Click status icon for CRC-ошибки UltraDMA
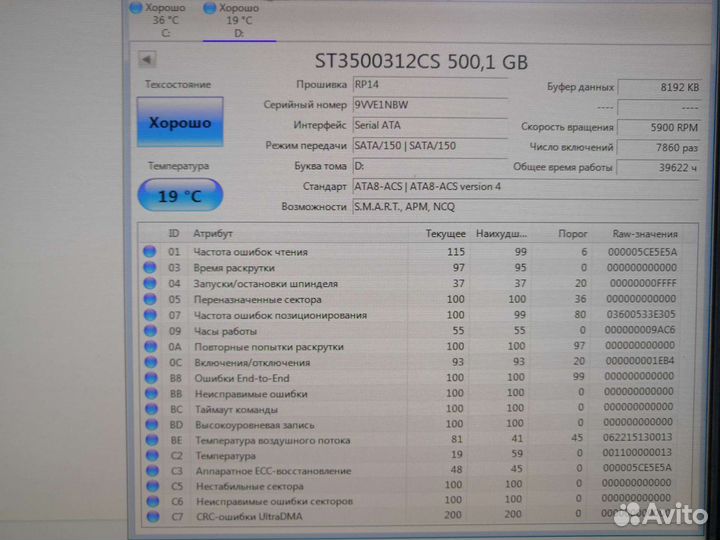720x540 pixels. (x=153, y=516)
